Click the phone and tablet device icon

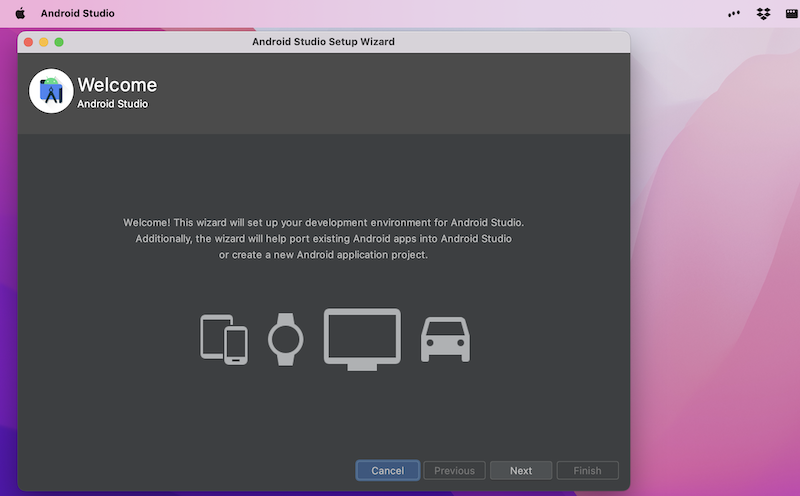(x=223, y=339)
